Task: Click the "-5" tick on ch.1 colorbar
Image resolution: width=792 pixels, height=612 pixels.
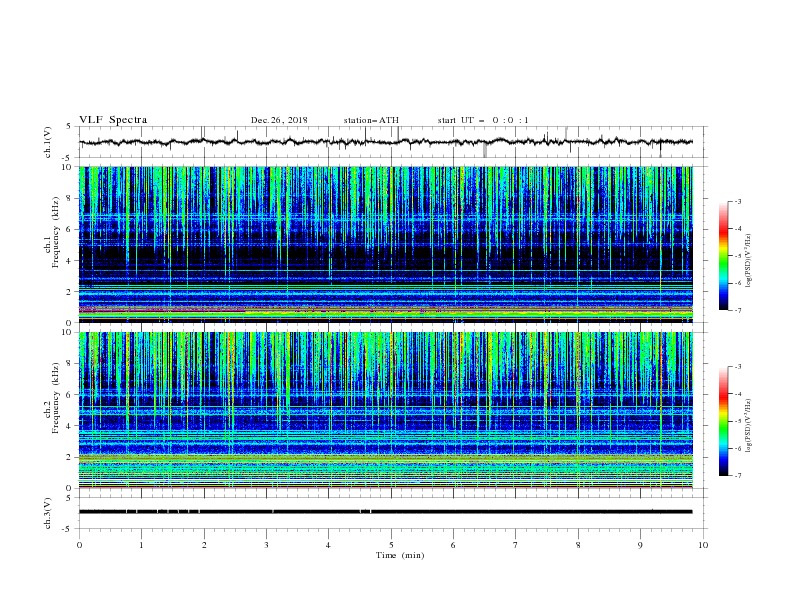Action: (x=738, y=256)
